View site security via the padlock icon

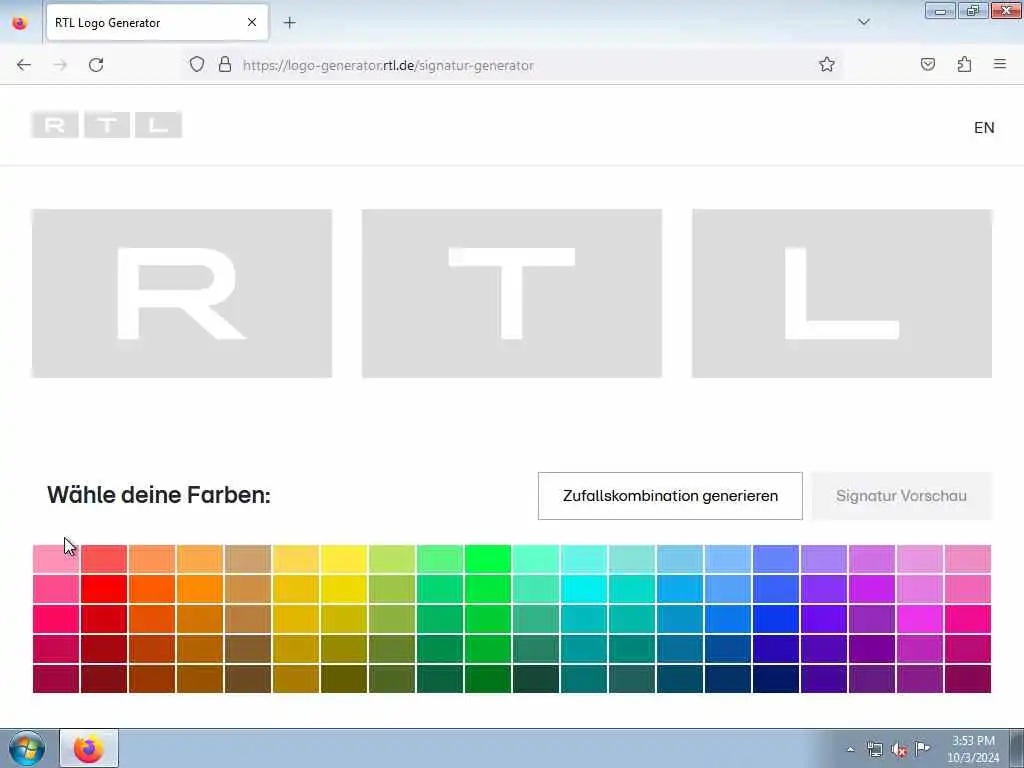click(225, 65)
